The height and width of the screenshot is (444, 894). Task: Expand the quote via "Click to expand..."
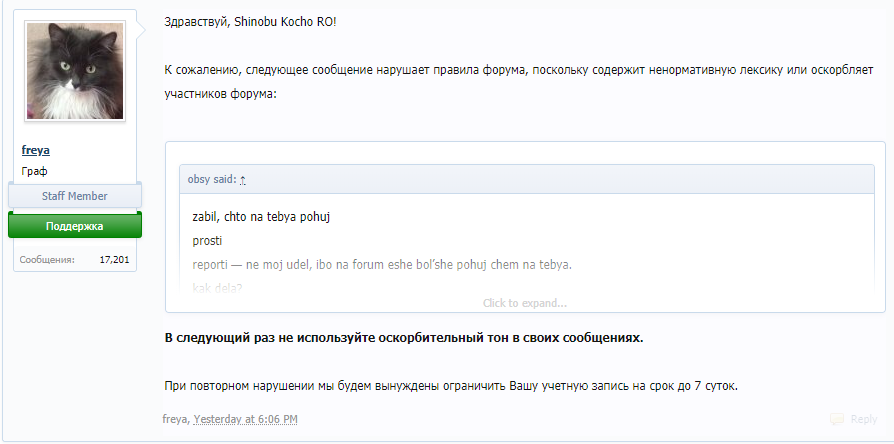coord(524,303)
